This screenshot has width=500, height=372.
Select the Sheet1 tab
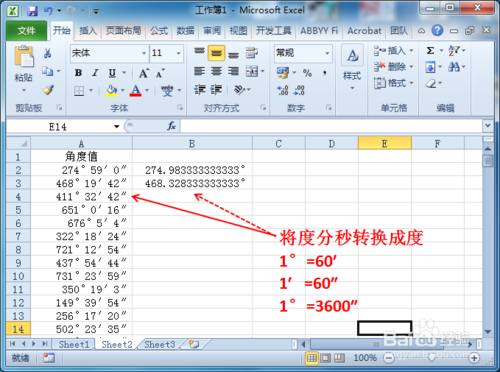(74, 344)
